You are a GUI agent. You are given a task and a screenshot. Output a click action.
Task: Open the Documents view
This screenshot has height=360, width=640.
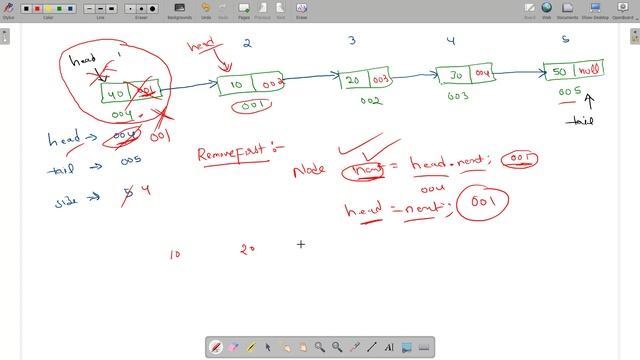[567, 10]
